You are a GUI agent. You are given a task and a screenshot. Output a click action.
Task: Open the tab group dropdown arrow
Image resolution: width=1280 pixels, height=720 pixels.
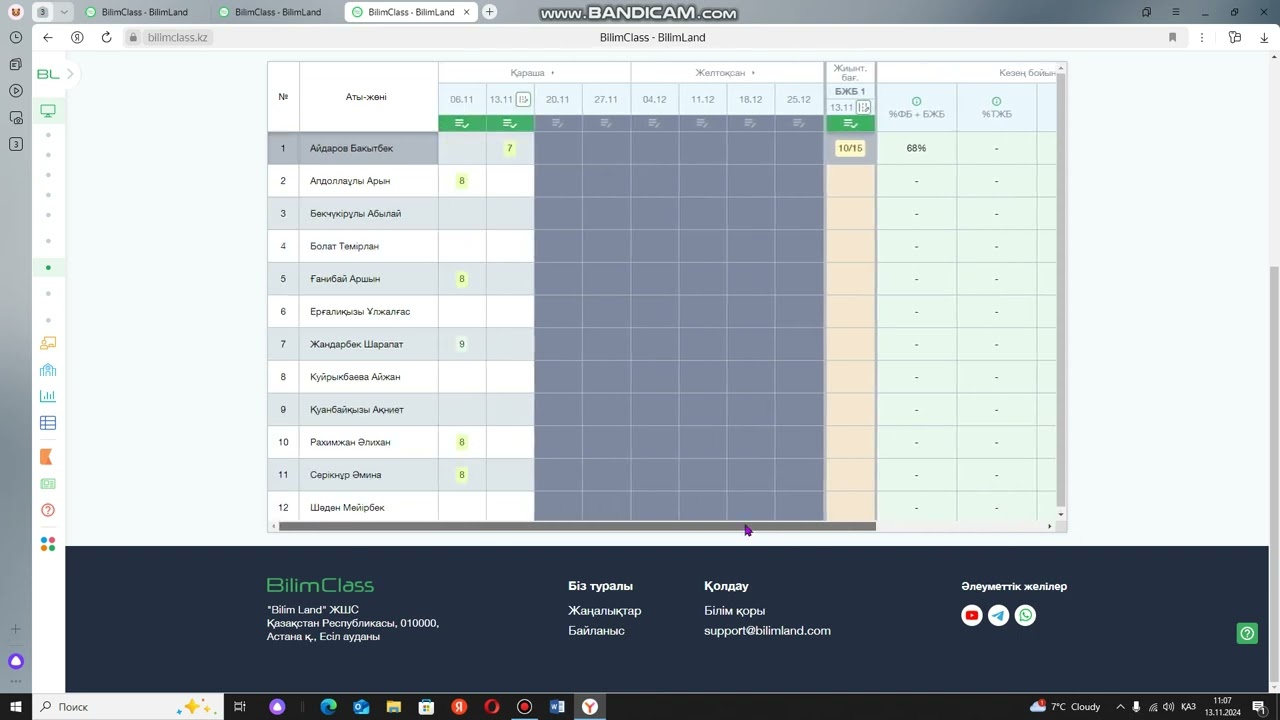pyautogui.click(x=64, y=12)
